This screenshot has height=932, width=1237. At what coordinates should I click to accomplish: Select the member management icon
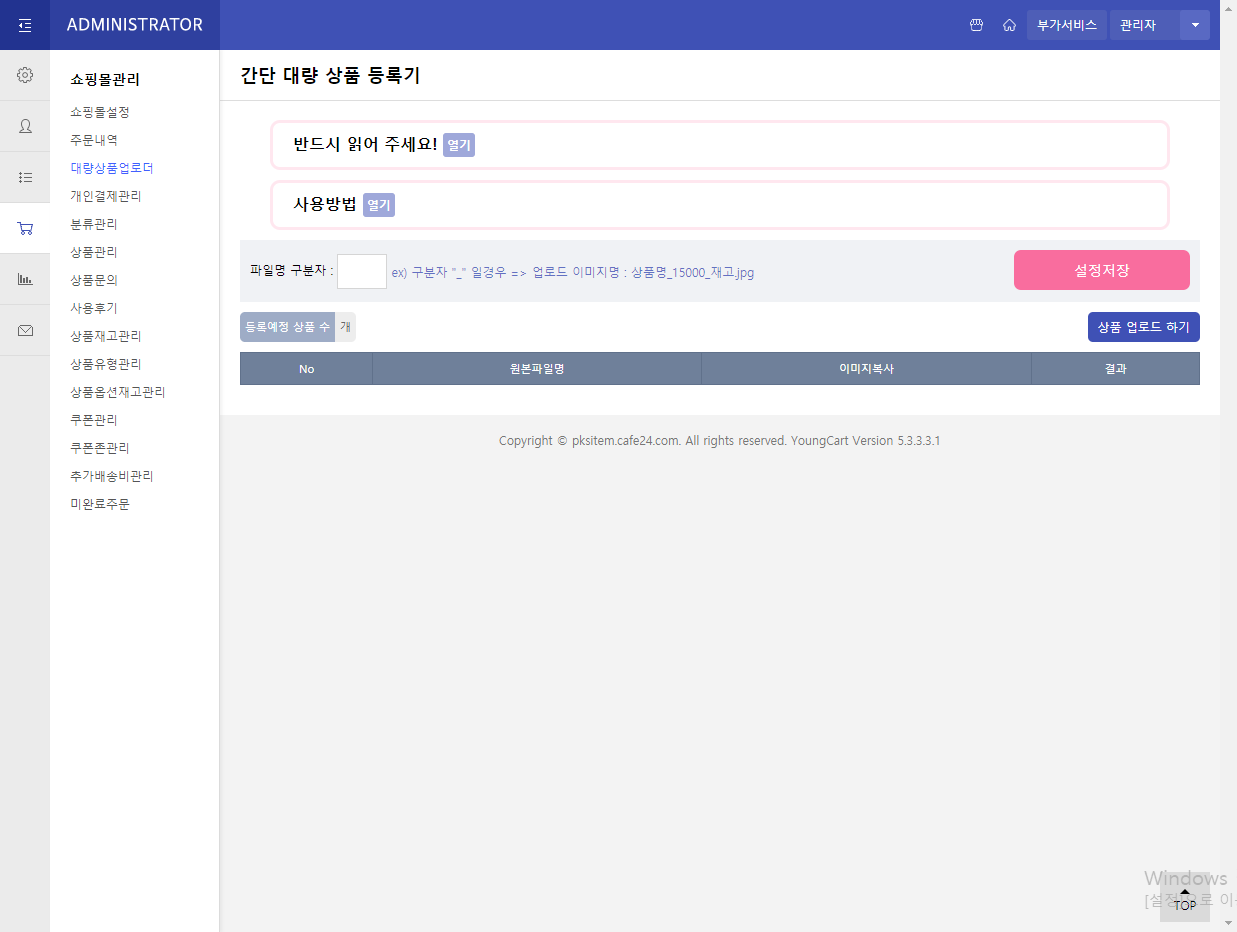click(x=24, y=126)
